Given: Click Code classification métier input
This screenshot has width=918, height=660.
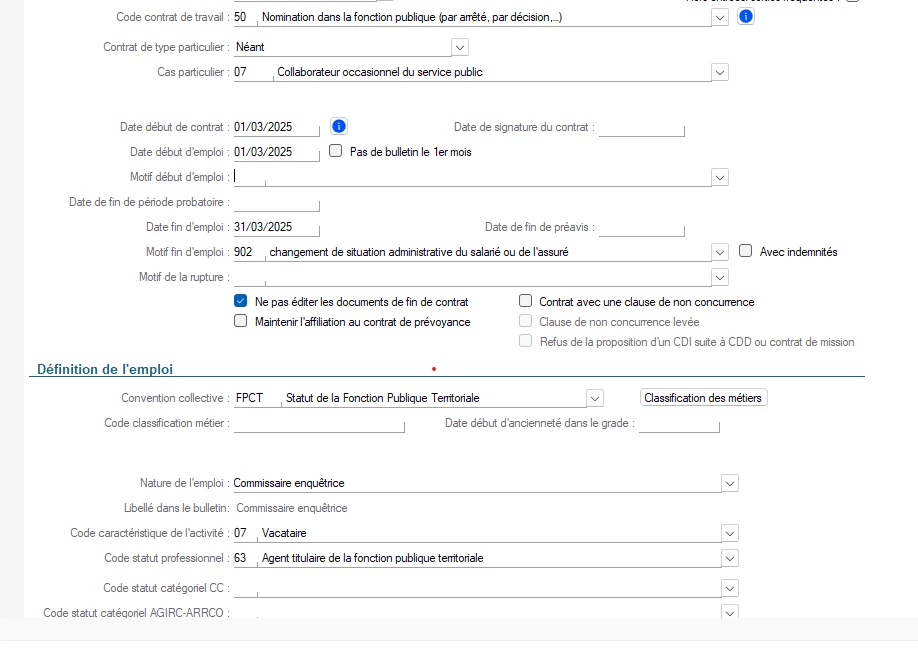Looking at the screenshot, I should (319, 423).
